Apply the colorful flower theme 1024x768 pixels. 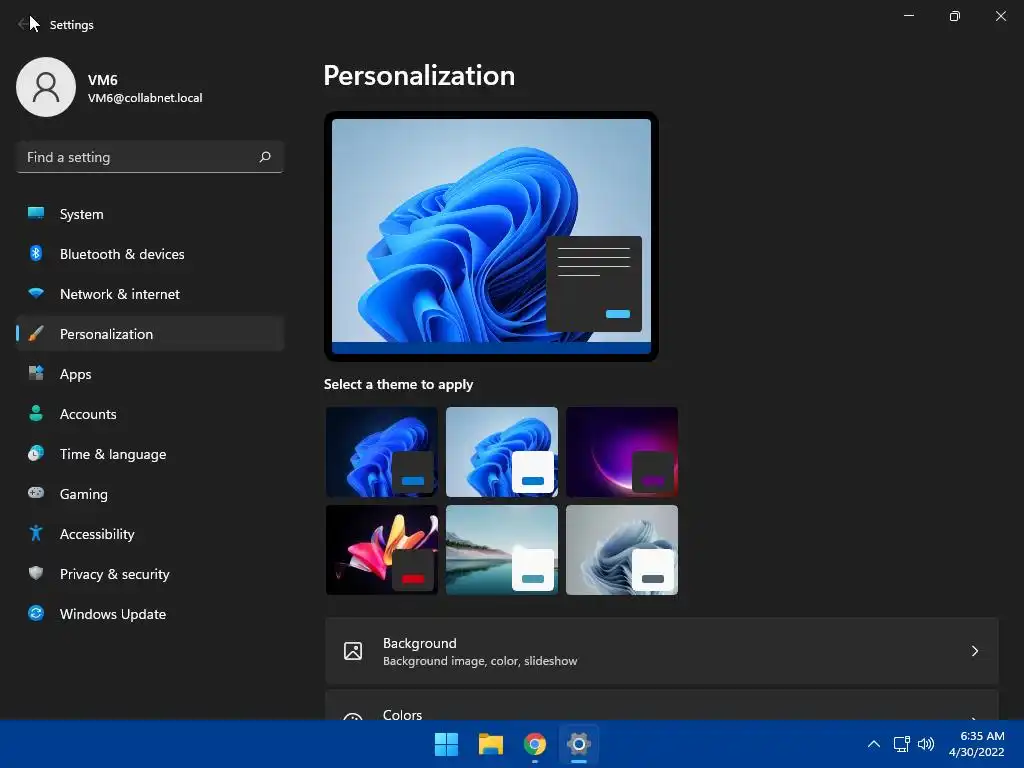point(381,550)
